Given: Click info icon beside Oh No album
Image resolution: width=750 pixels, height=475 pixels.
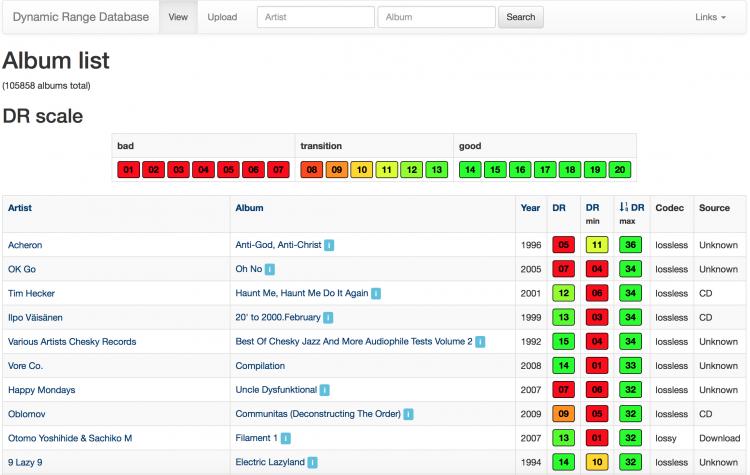Looking at the screenshot, I should pyautogui.click(x=270, y=269).
